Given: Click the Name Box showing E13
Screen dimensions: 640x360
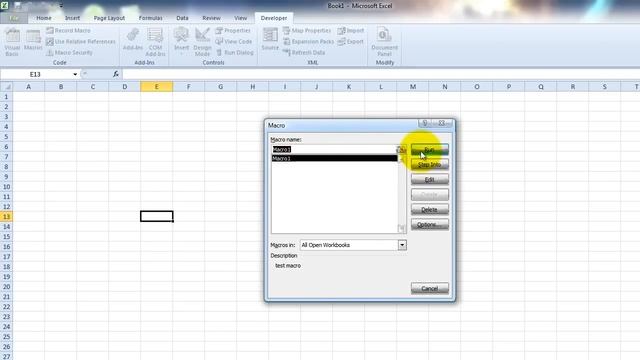Looking at the screenshot, I should (x=36, y=74).
